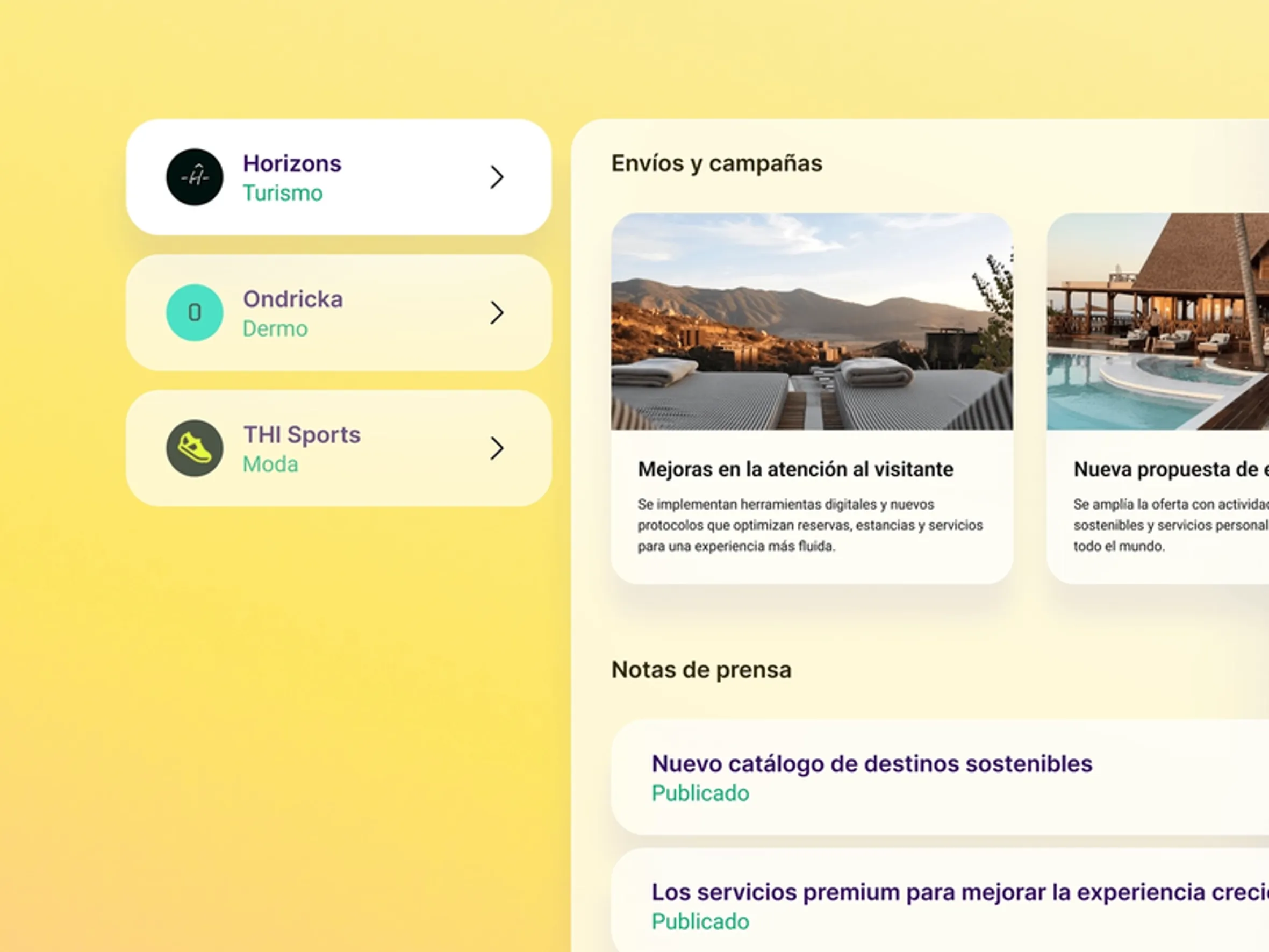Click the 'Publicado' status under the catalog note

(x=700, y=793)
